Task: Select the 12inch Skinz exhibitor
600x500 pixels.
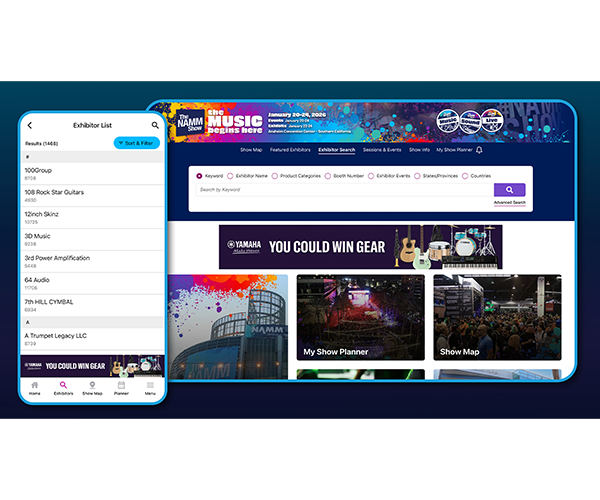Action: (x=92, y=217)
